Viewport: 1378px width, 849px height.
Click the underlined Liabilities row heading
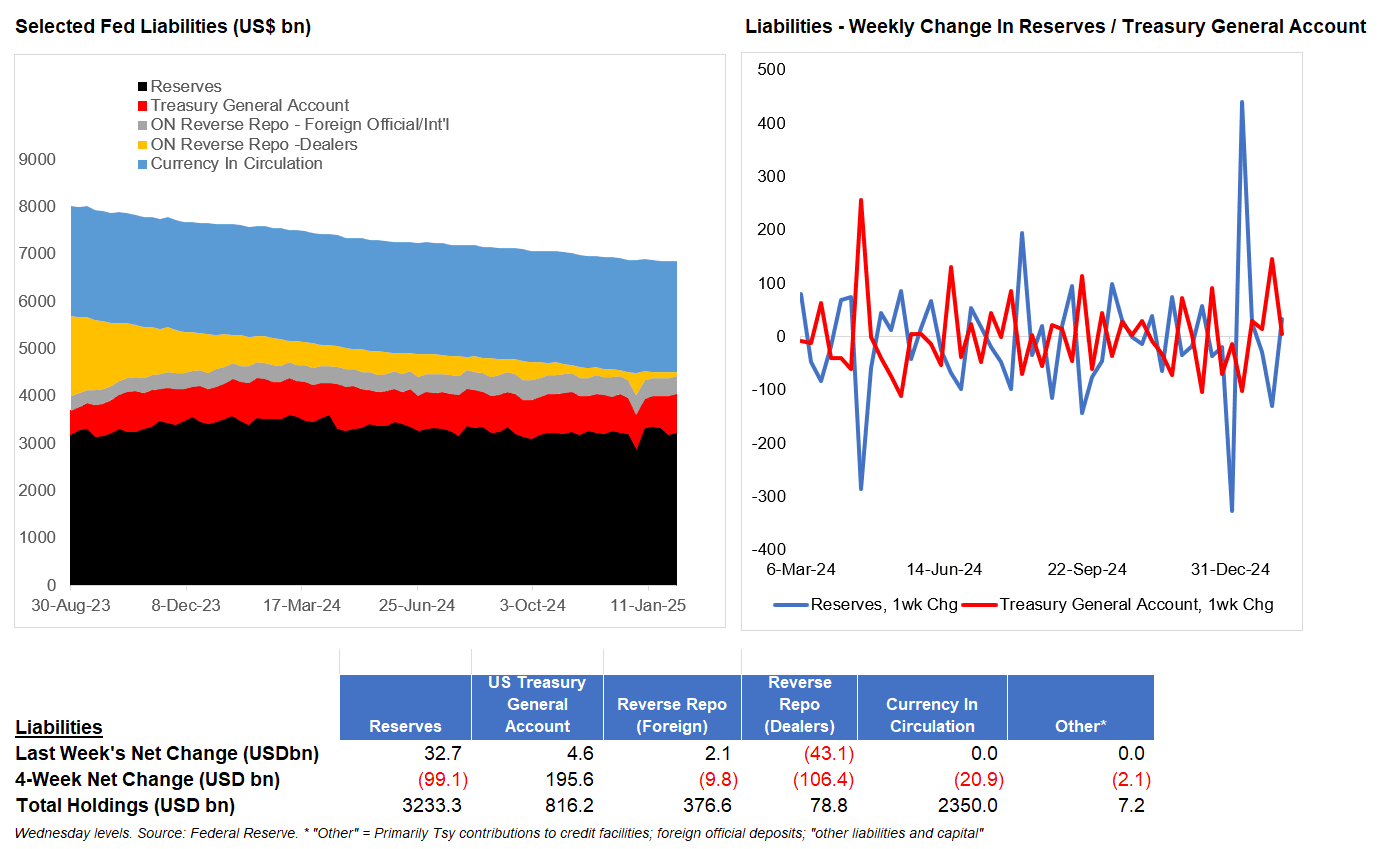(x=59, y=727)
